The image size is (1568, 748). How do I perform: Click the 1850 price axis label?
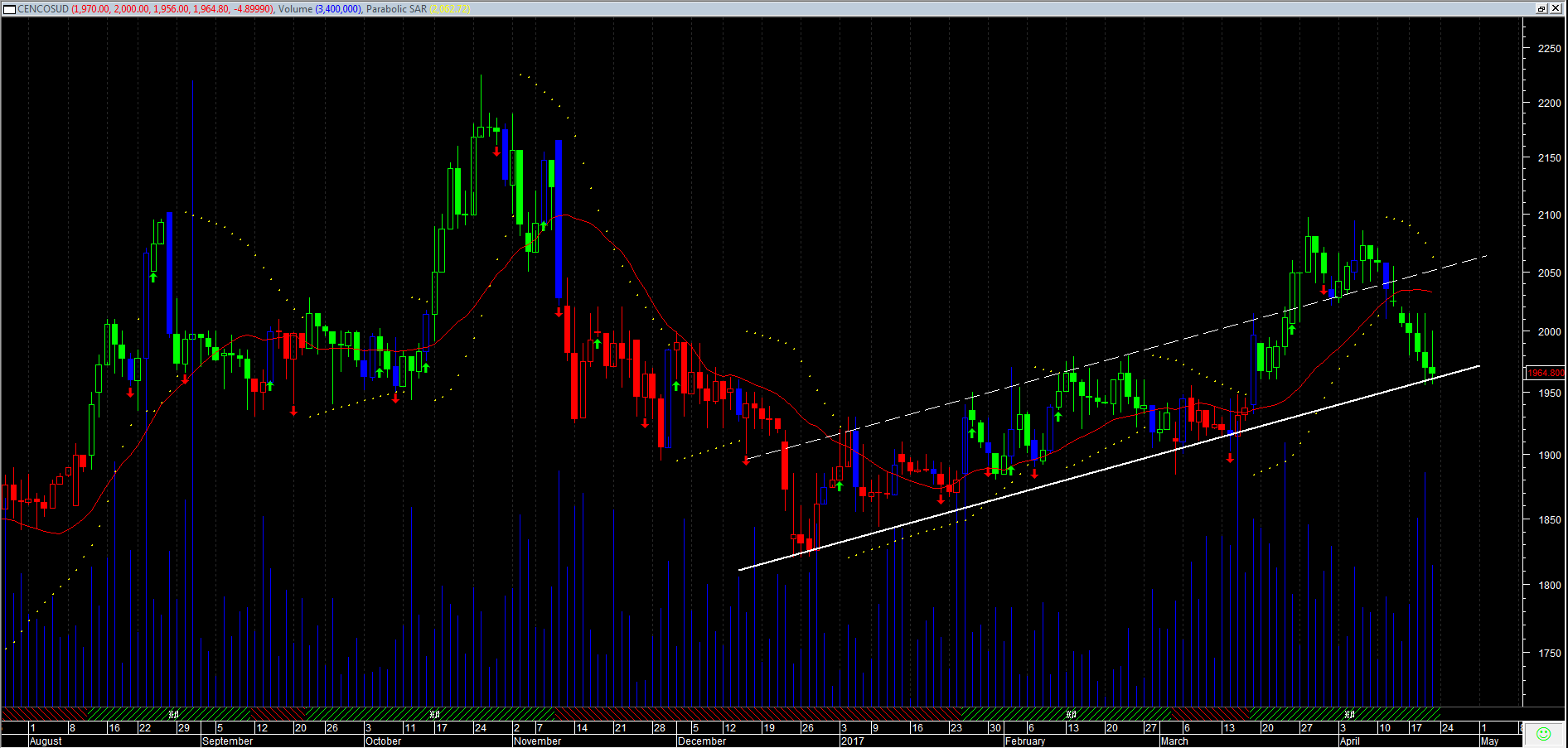pyautogui.click(x=1549, y=520)
